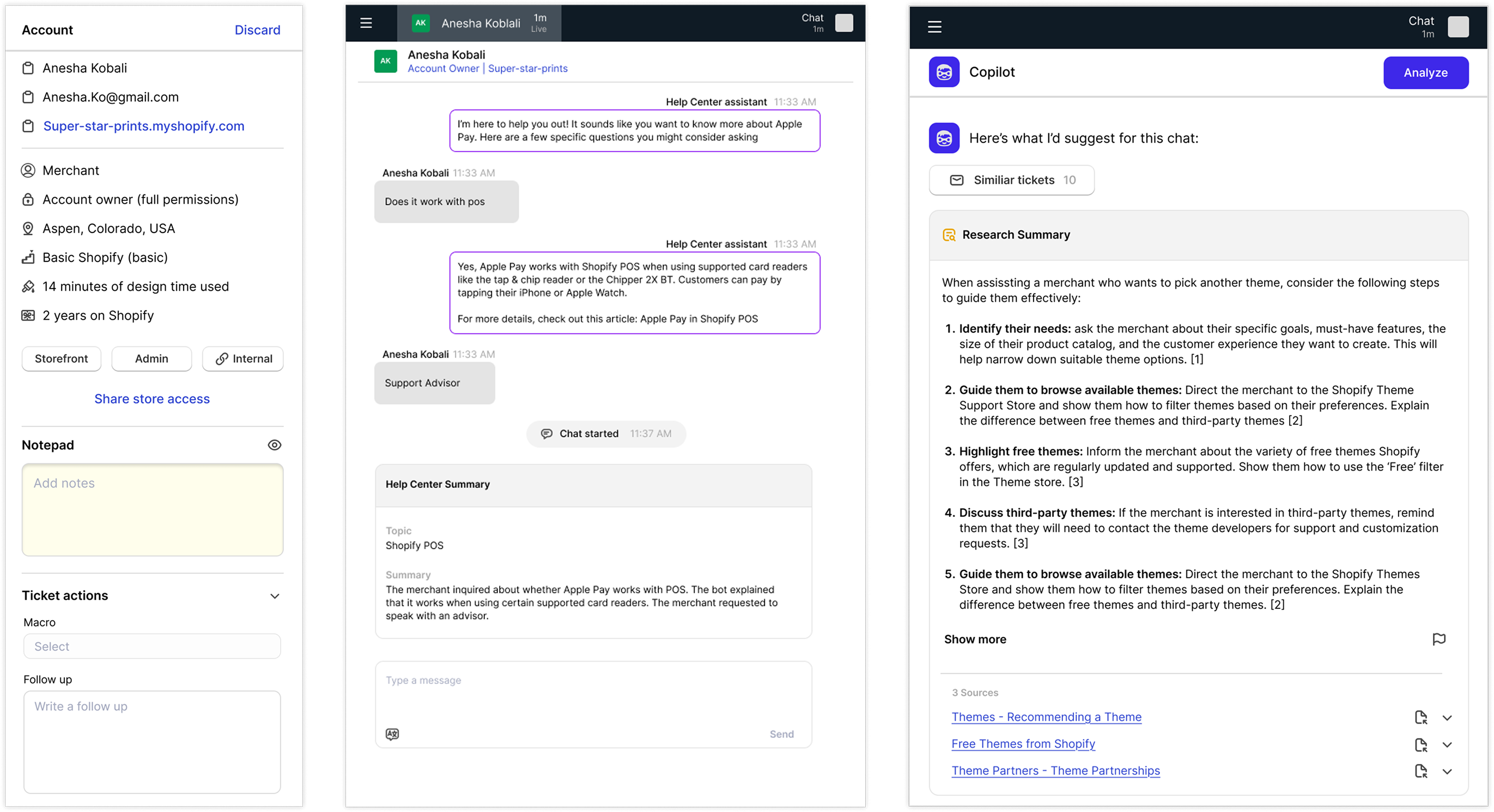The image size is (1494, 812).
Task: Copy source Themes - Recommending a Theme icon
Action: [1421, 717]
